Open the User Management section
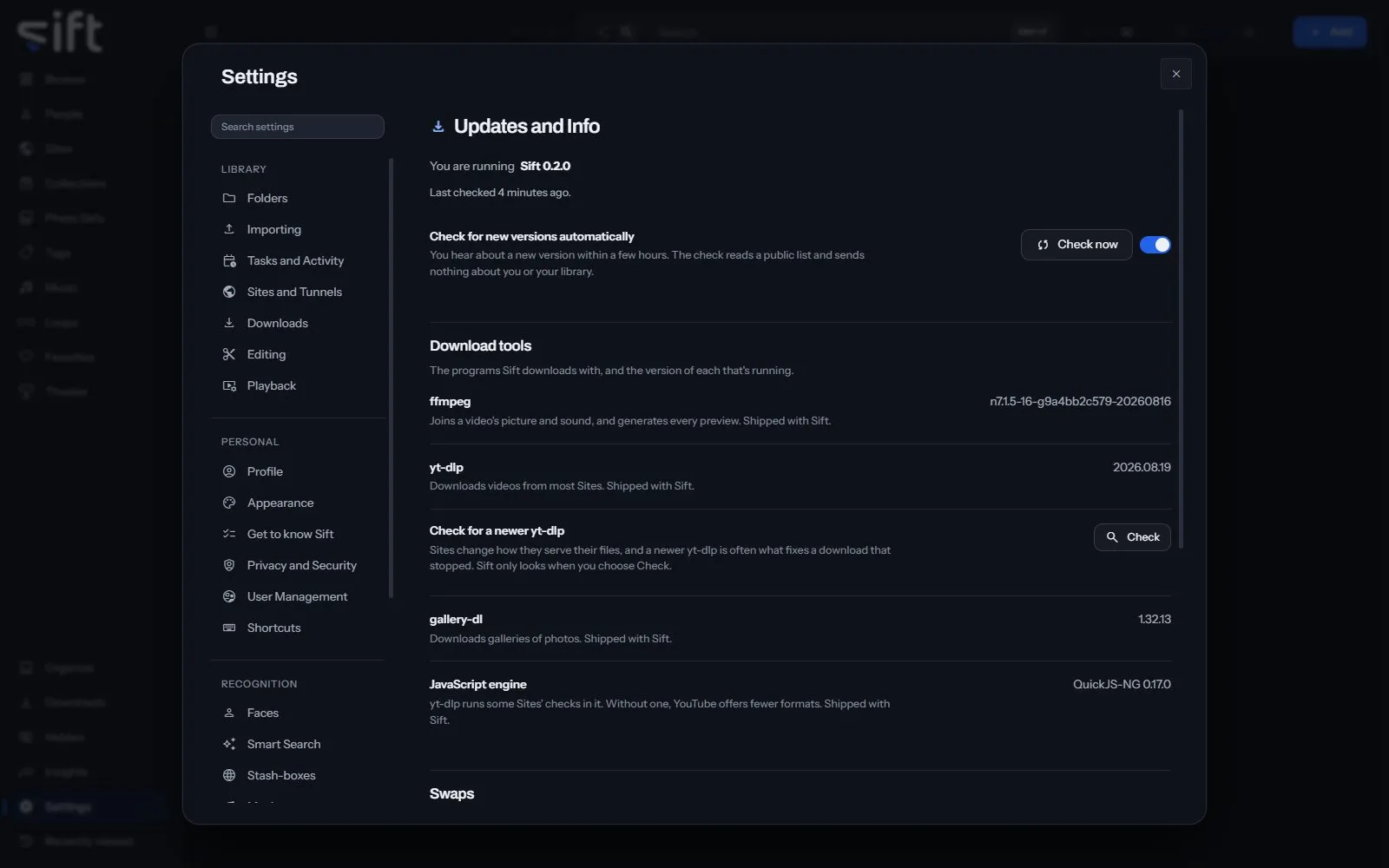Image resolution: width=1389 pixels, height=868 pixels. coord(297,596)
